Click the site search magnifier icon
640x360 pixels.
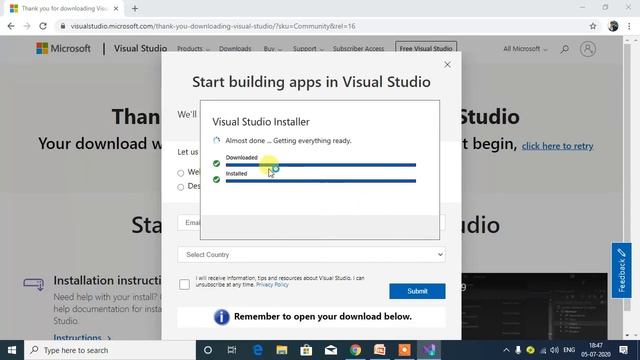pos(564,49)
